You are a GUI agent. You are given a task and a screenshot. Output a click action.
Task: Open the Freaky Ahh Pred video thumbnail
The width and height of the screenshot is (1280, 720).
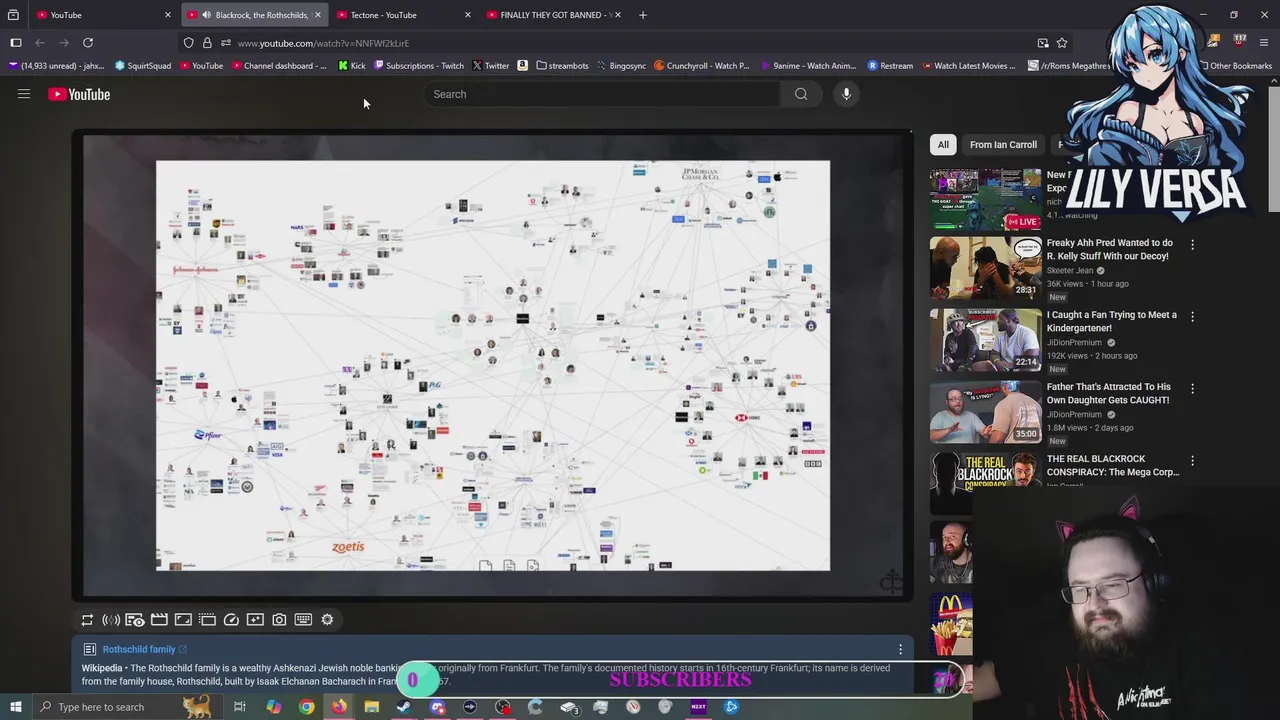[985, 268]
